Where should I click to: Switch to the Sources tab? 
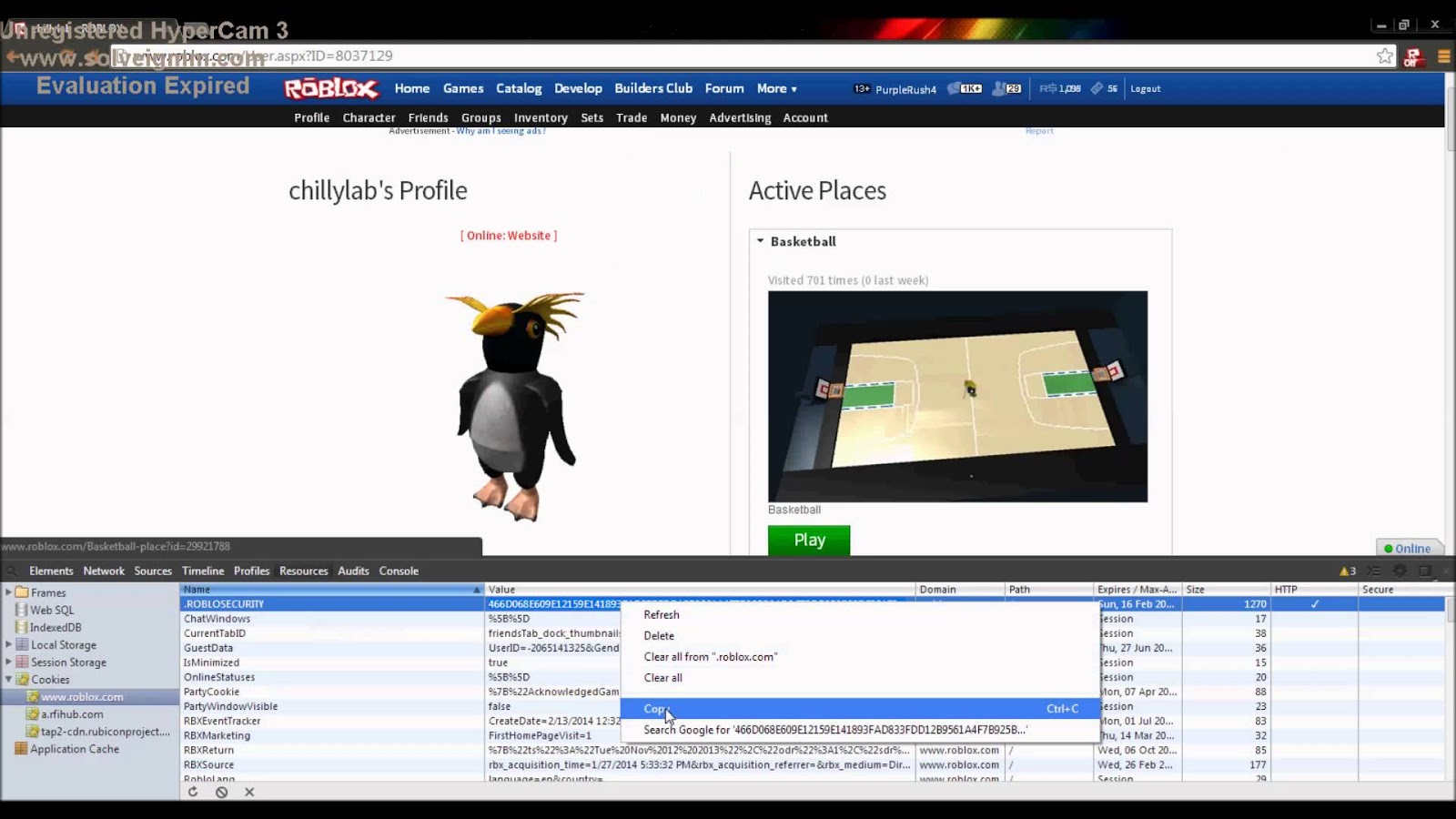point(153,571)
